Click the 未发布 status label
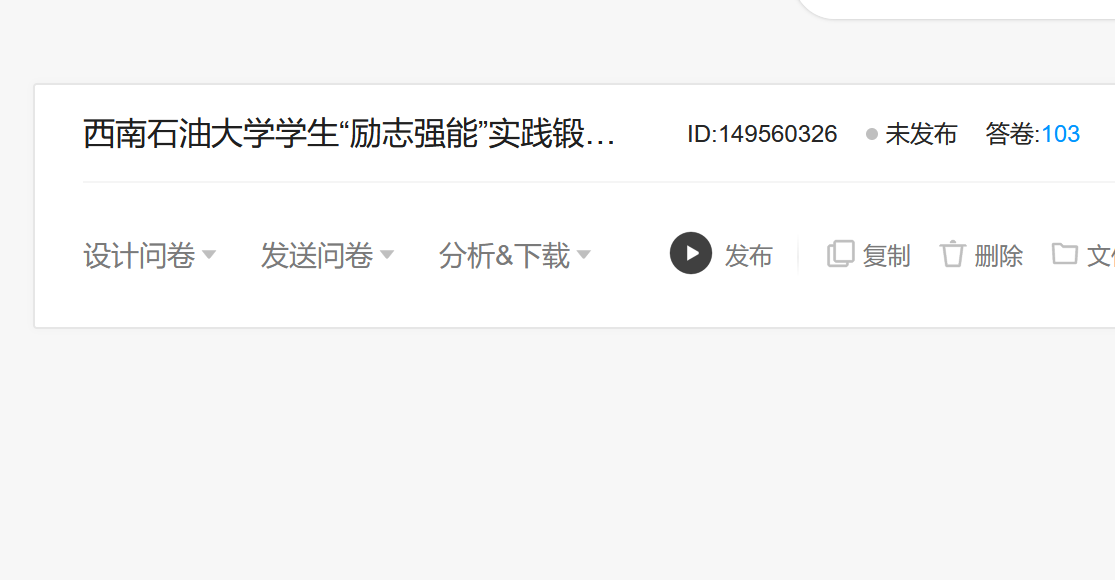 tap(921, 134)
